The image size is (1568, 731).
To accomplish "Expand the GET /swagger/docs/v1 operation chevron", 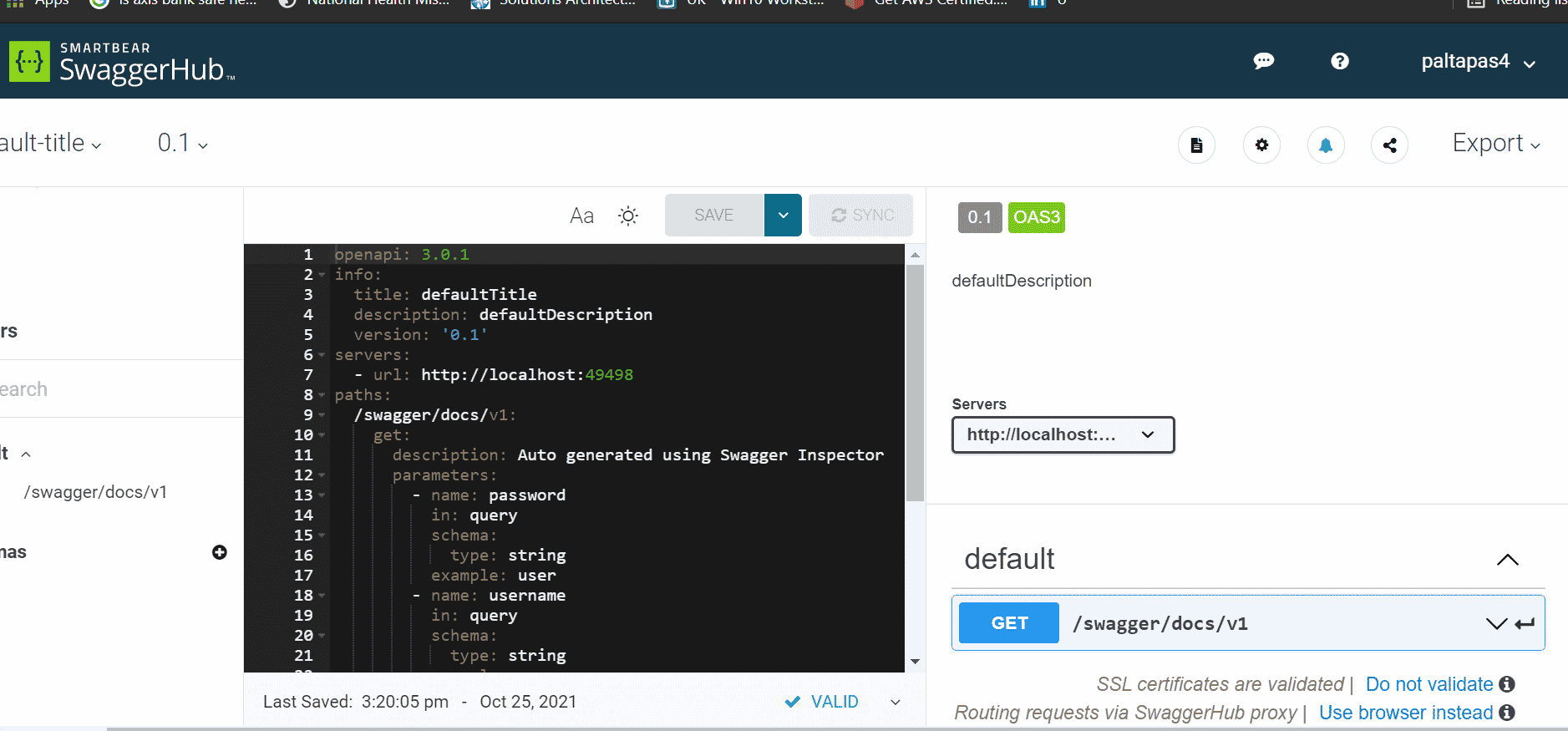I will tap(1496, 623).
